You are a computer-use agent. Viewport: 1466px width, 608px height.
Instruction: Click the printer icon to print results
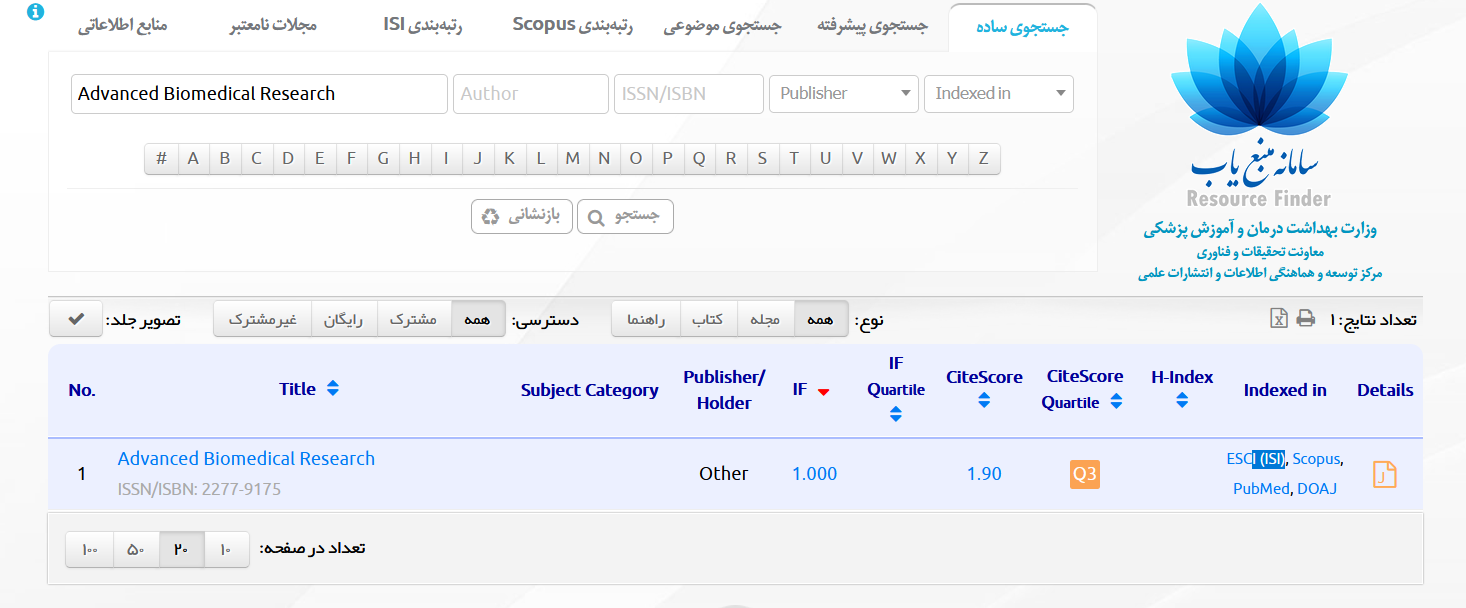click(1305, 319)
